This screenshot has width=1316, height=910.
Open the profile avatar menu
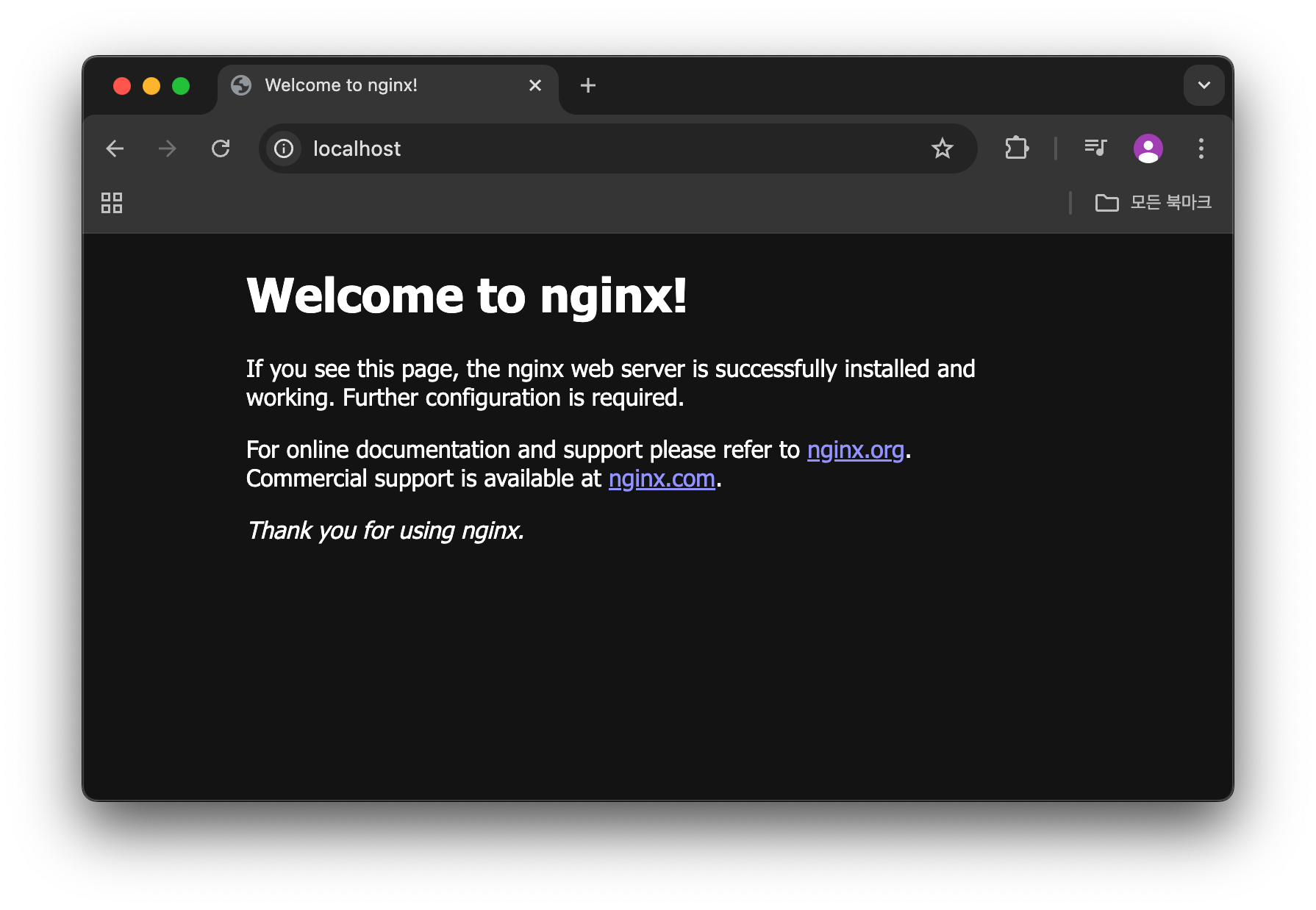point(1148,148)
